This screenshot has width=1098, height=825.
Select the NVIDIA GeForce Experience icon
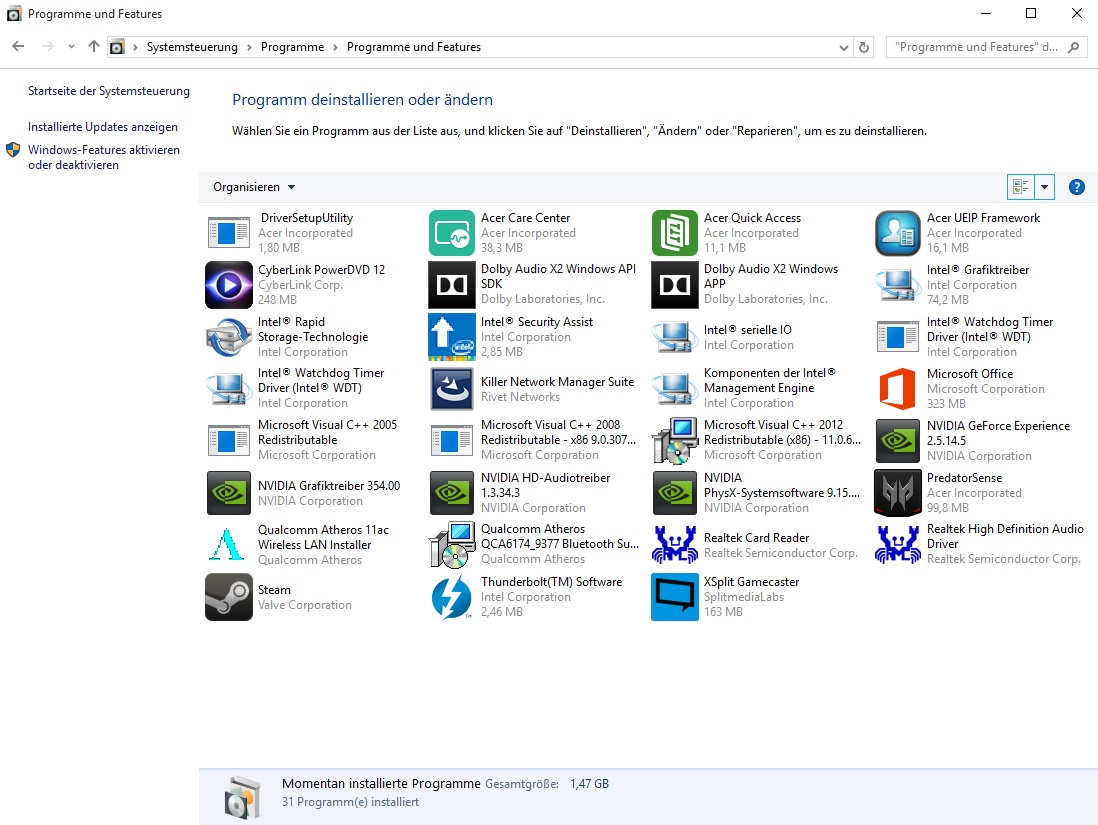coord(898,441)
